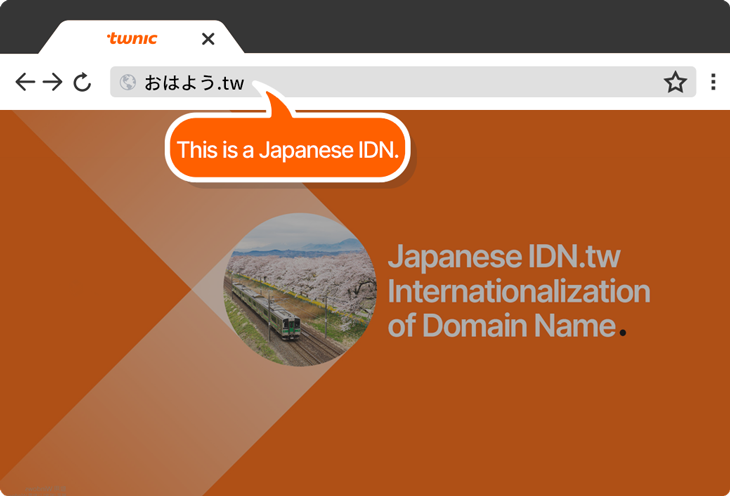Reload the page with the refresh icon
Screen dimensions: 730x496
(x=83, y=82)
